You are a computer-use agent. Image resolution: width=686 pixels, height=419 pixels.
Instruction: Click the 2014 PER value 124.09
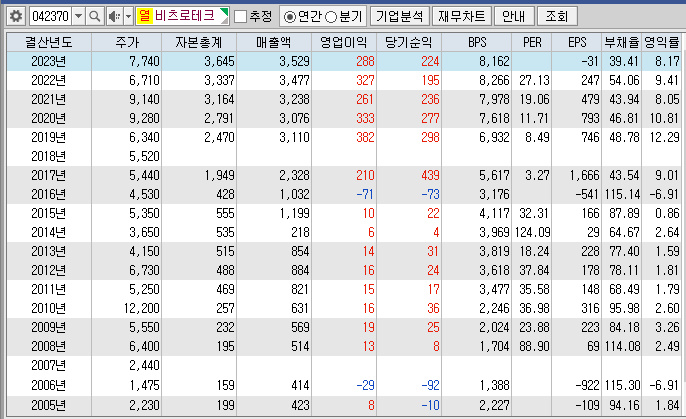[532, 232]
